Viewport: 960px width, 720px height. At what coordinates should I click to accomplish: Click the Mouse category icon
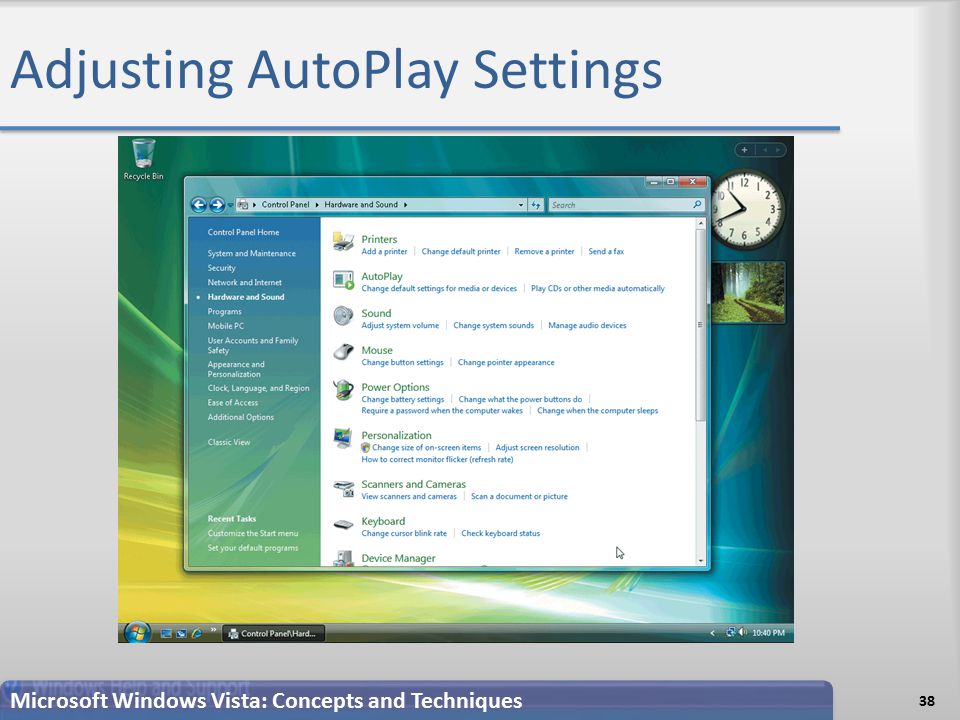(x=343, y=353)
